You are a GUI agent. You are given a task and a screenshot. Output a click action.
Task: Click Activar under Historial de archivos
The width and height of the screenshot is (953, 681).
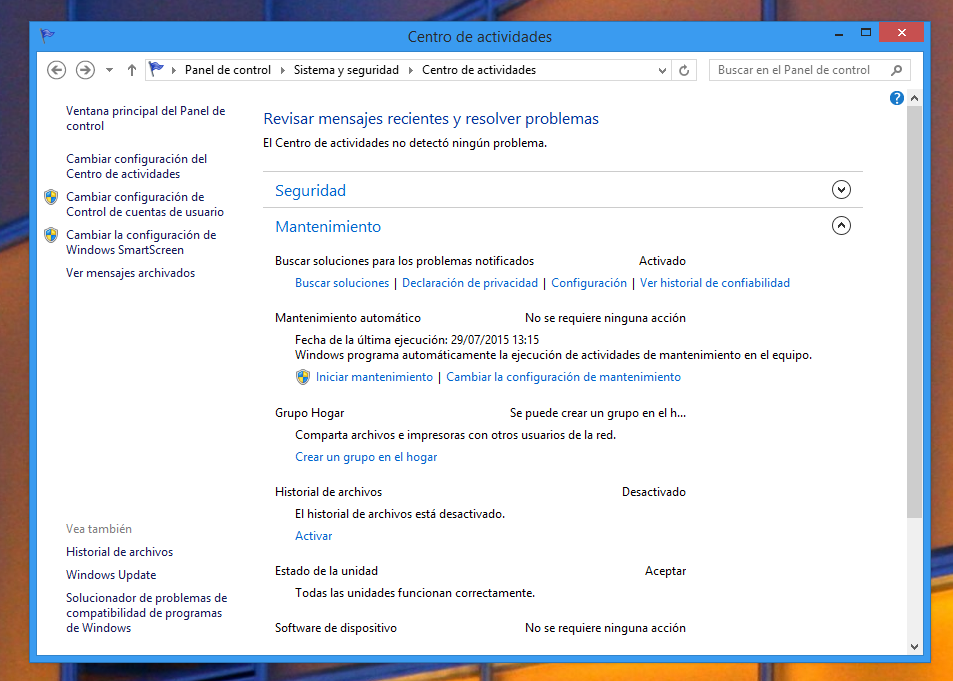(314, 536)
